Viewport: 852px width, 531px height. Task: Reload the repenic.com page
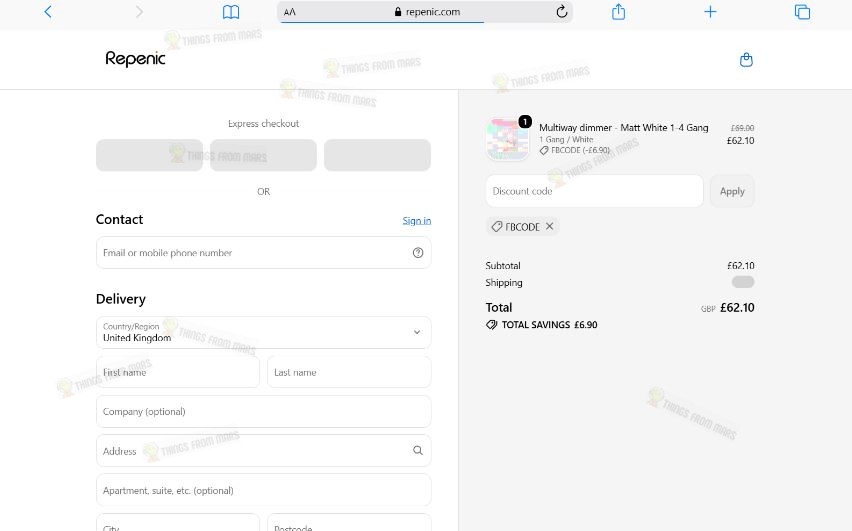[x=562, y=11]
